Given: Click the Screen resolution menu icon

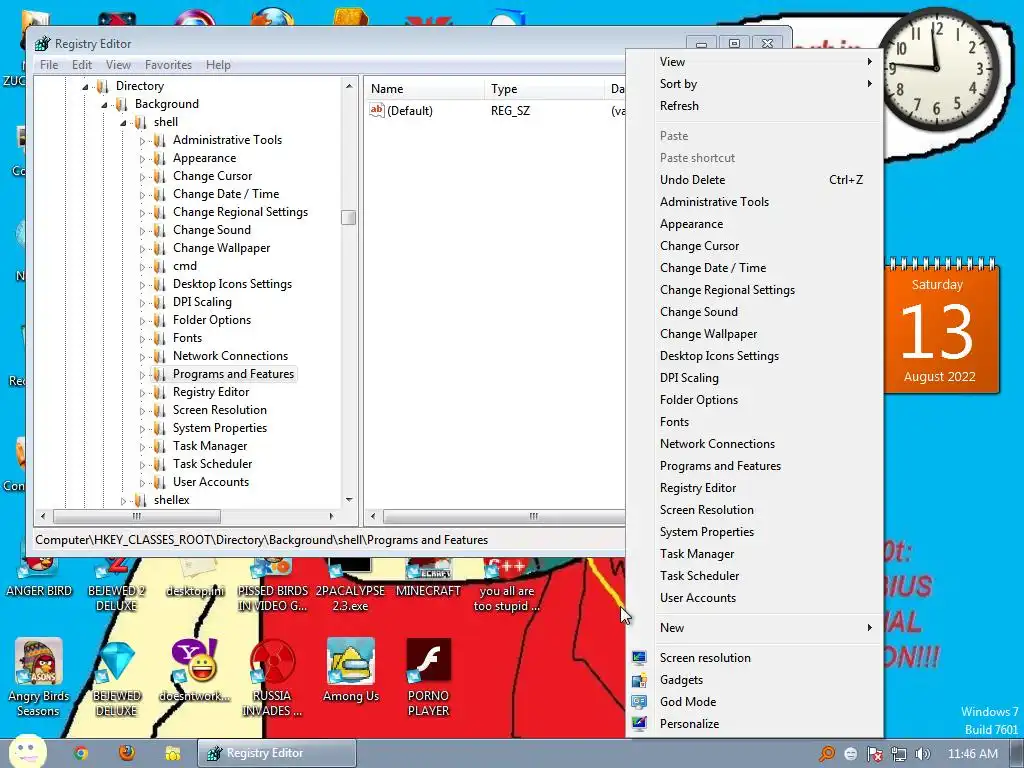Looking at the screenshot, I should pos(639,658).
